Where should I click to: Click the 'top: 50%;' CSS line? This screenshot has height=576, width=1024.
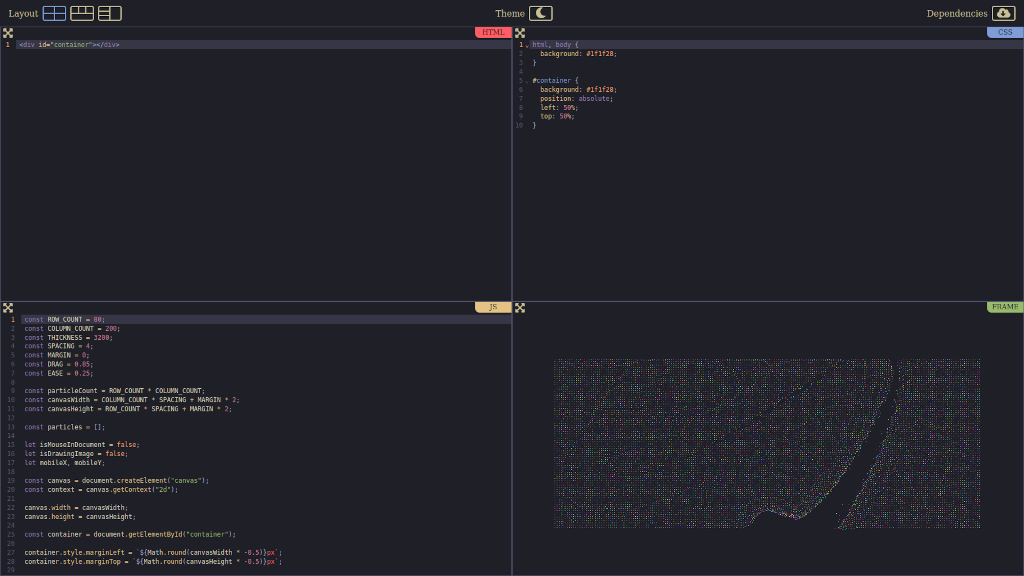point(557,116)
